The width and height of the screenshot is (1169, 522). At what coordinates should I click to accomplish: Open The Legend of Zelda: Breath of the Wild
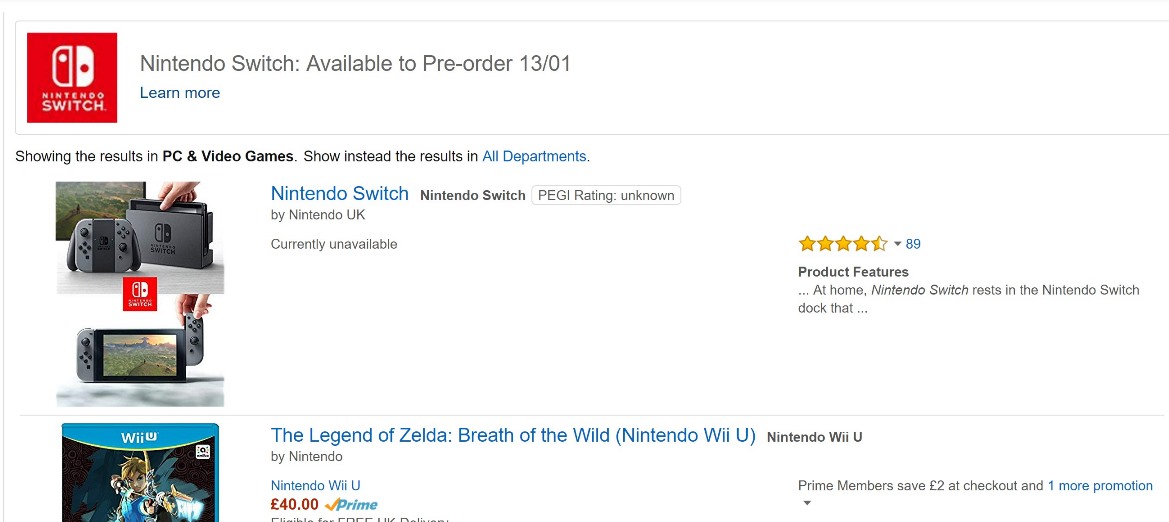click(x=513, y=436)
